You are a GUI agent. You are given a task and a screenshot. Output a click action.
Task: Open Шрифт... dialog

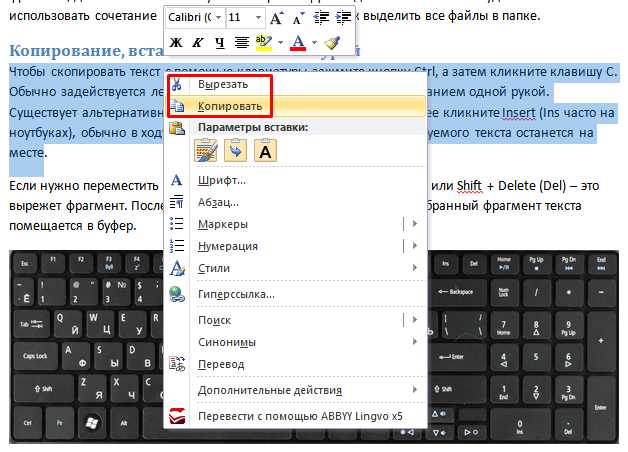click(296, 181)
